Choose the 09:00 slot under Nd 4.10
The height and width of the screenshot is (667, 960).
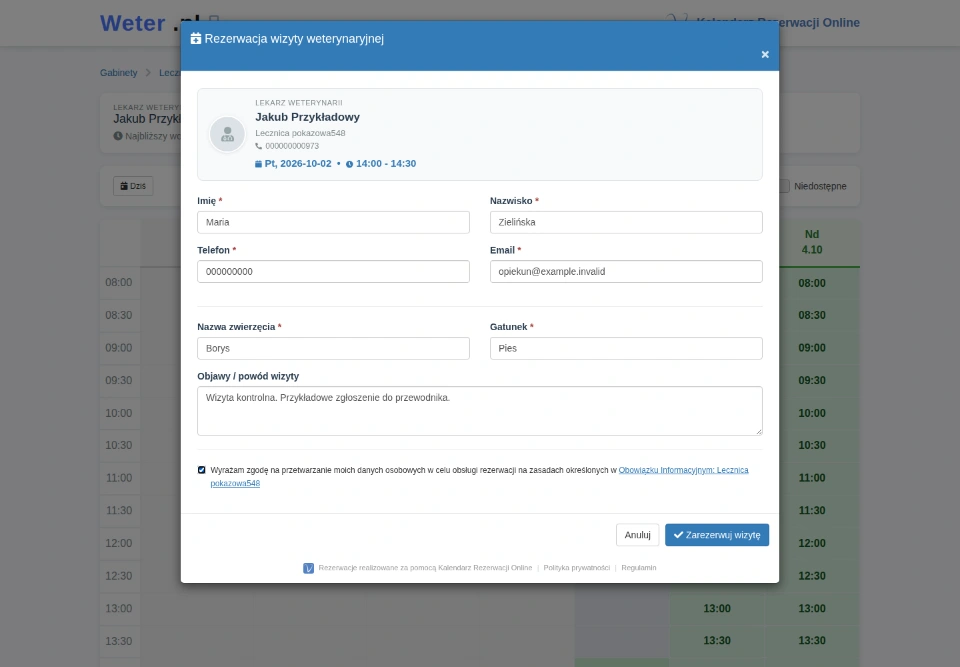812,348
